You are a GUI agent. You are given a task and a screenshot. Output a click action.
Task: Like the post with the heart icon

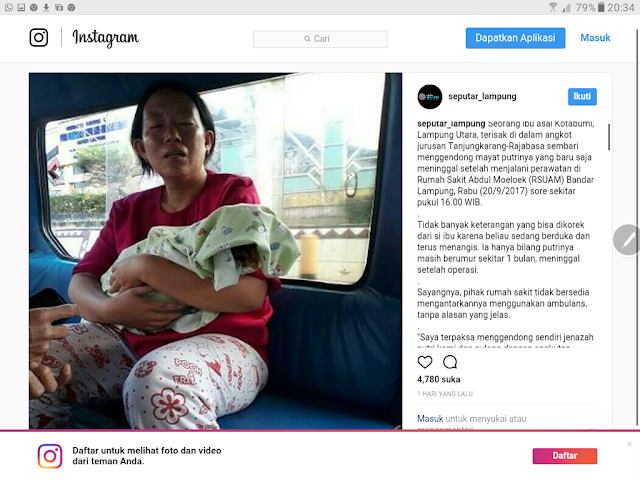click(425, 362)
